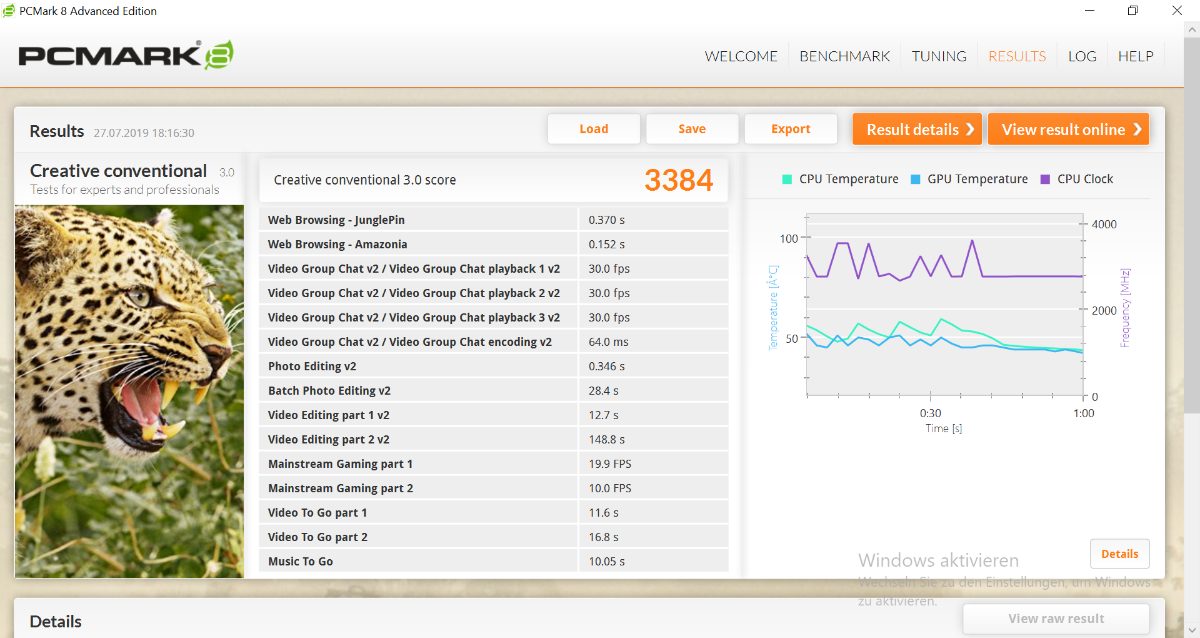Toggle CPU Temperature legend swatch
Image resolution: width=1200 pixels, height=638 pixels.
click(x=787, y=179)
